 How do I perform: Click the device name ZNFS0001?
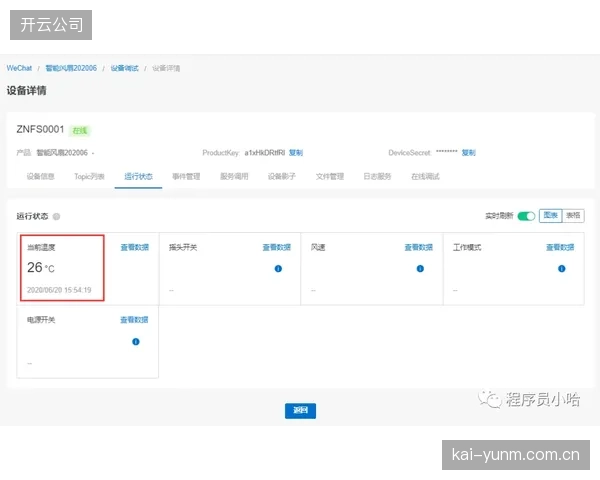[x=40, y=129]
